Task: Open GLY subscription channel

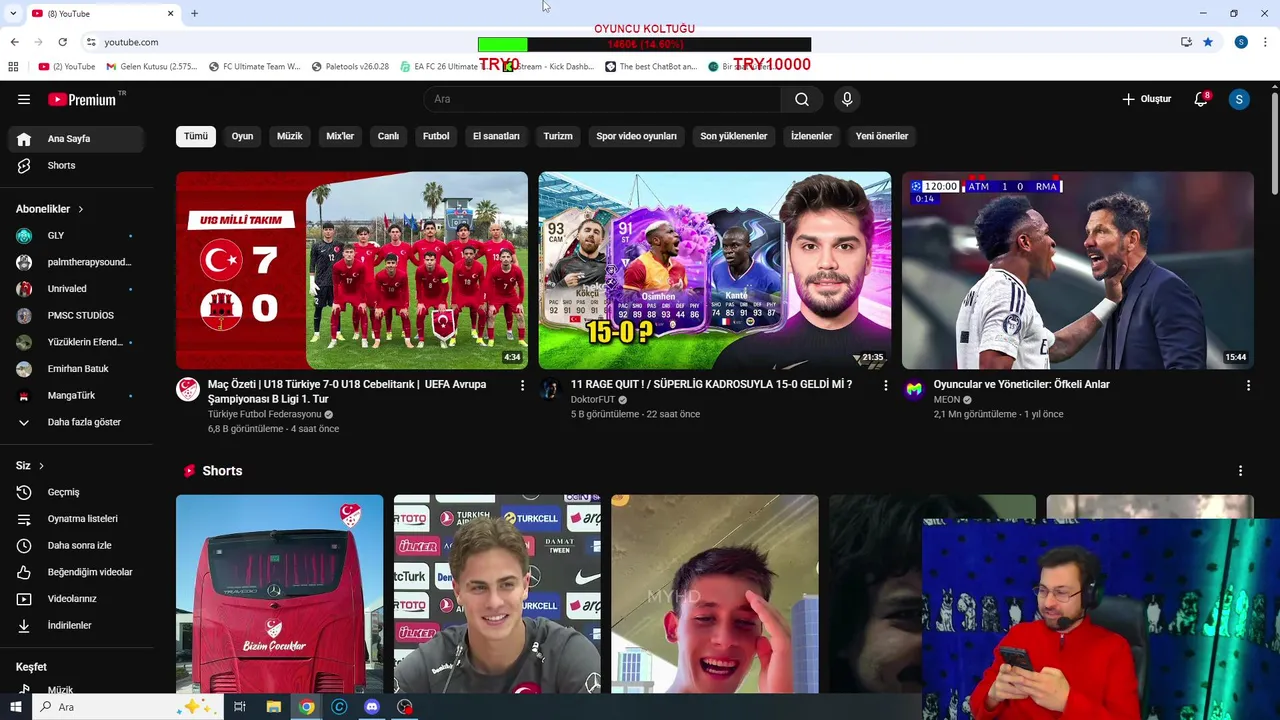Action: coord(76,235)
